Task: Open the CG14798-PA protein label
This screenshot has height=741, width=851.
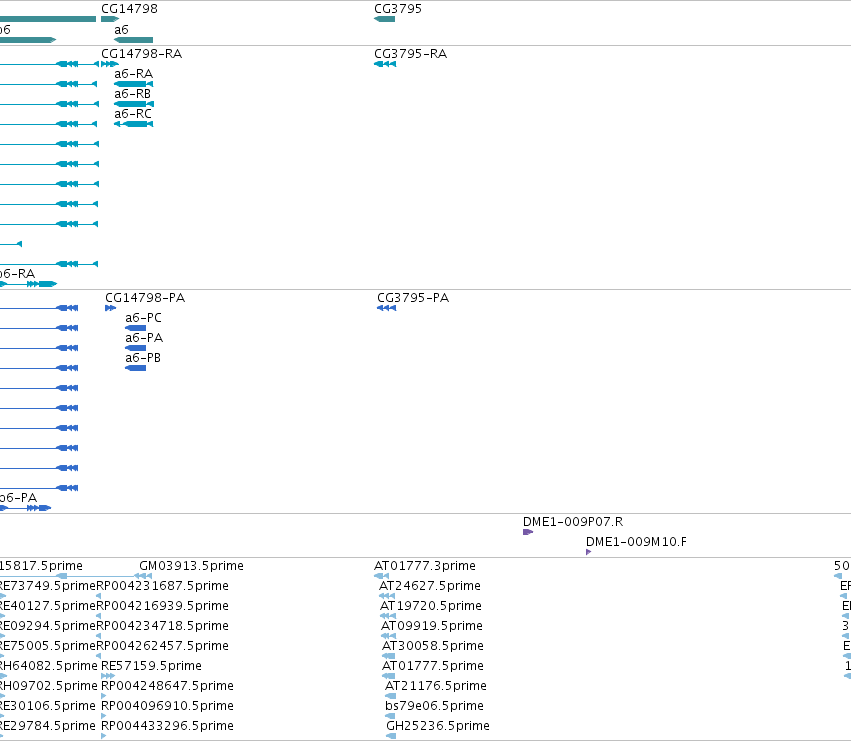Action: tap(145, 298)
